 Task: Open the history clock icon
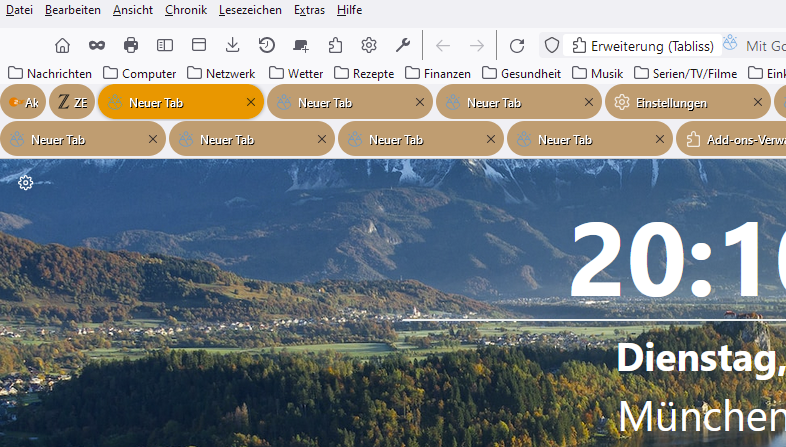pyautogui.click(x=266, y=45)
